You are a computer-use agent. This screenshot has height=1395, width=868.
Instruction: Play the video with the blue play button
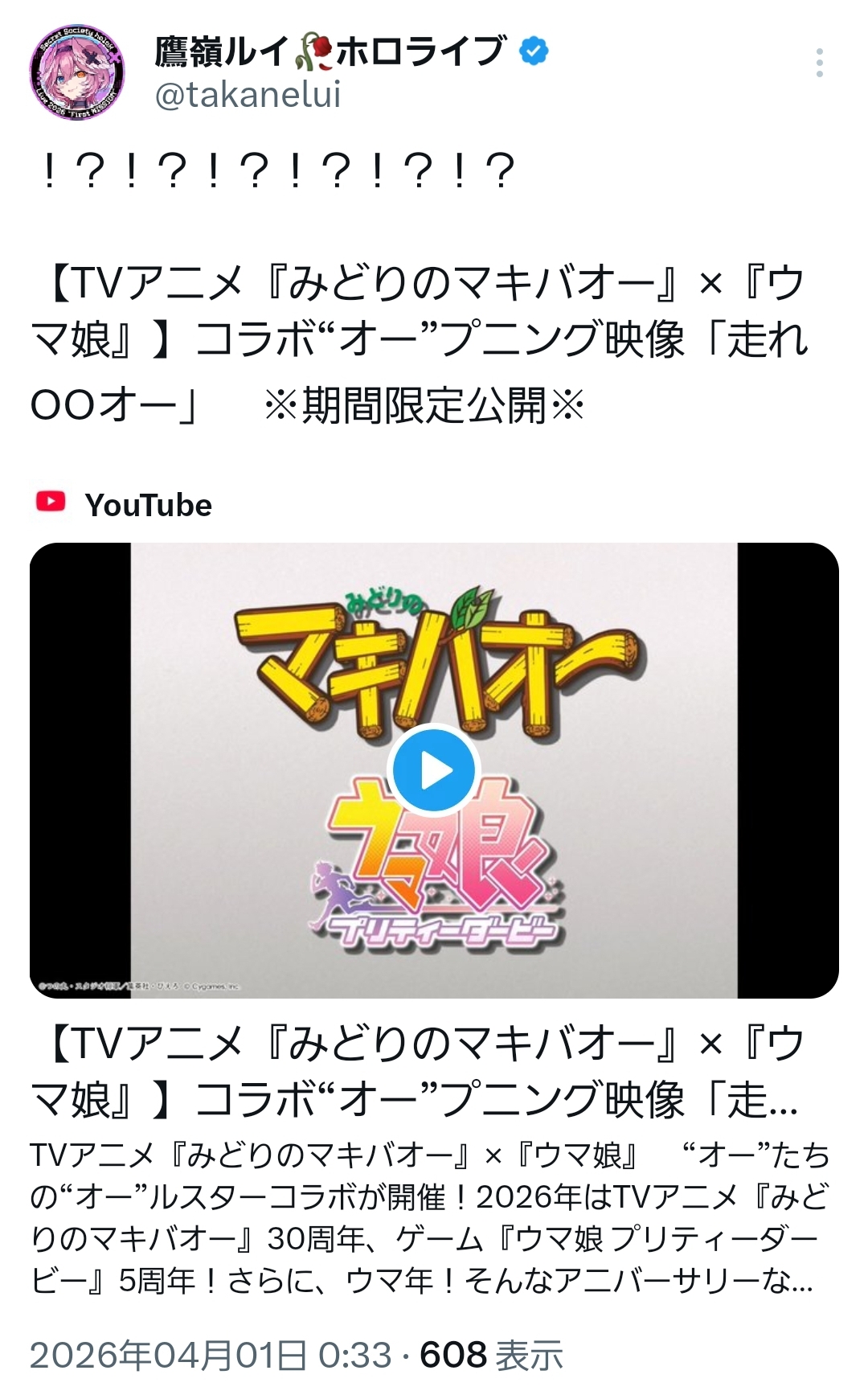(434, 770)
